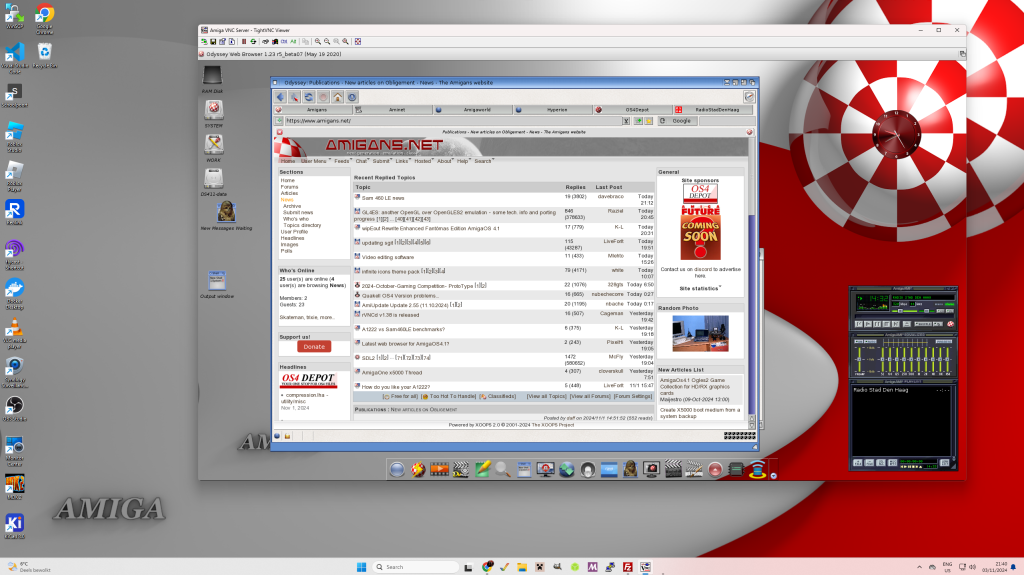Click TightVNC refresh screen icon
1024x575 pixels.
point(253,41)
